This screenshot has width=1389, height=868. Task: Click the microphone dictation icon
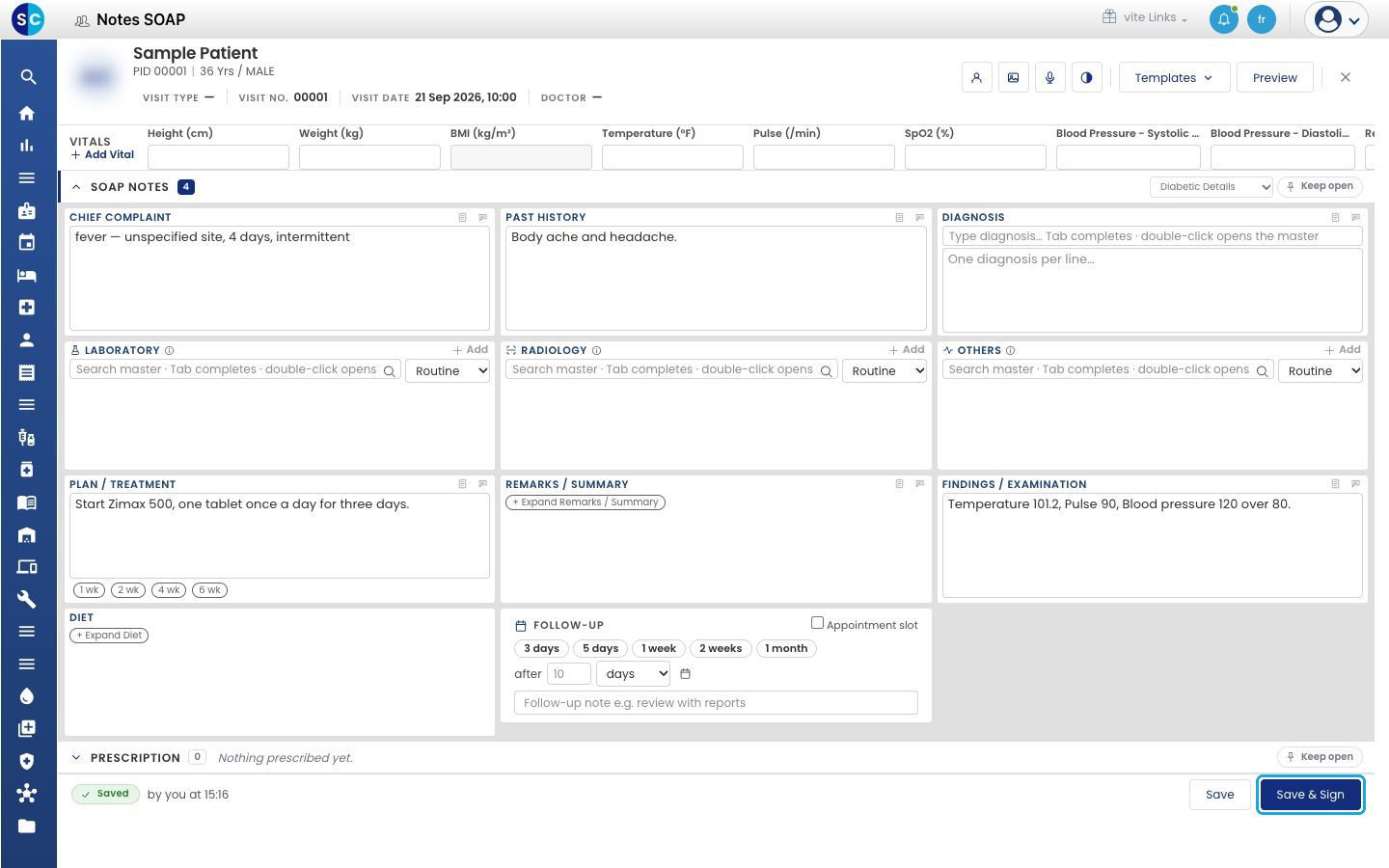1050,78
